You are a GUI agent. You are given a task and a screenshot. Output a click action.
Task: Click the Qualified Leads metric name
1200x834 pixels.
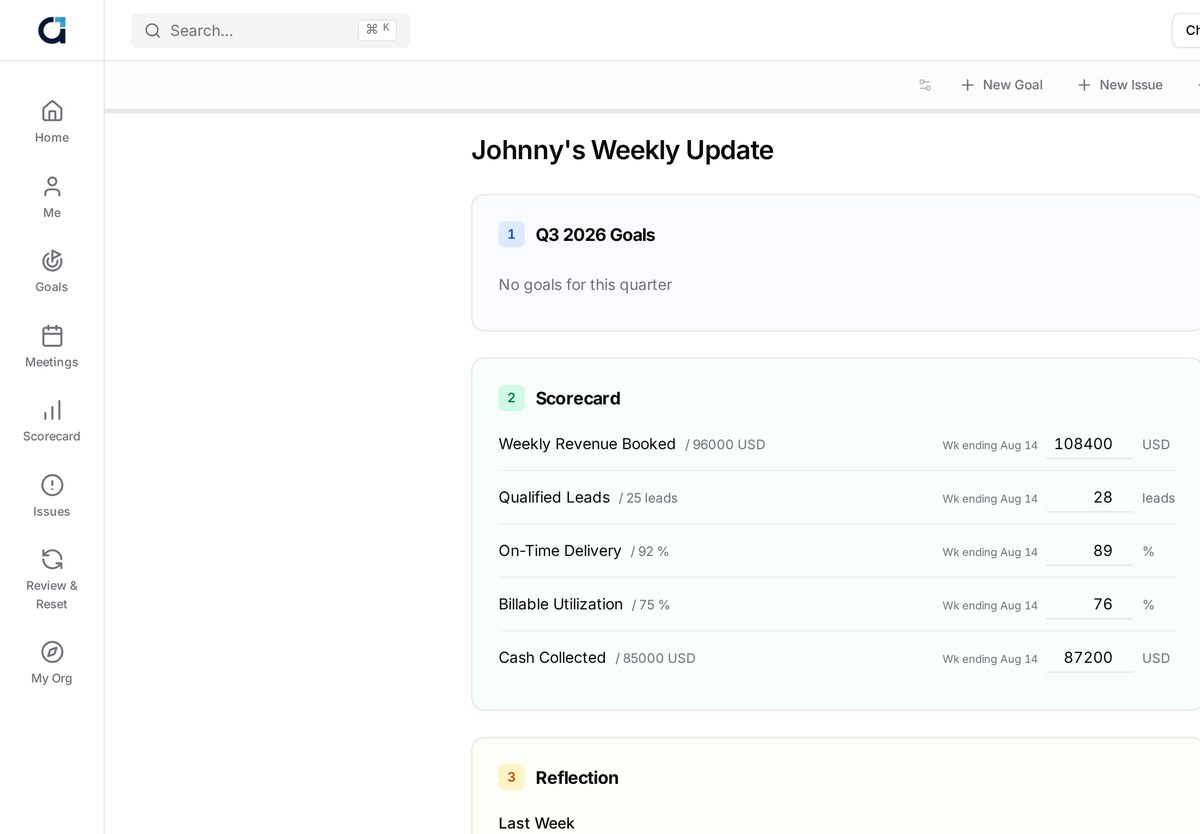click(554, 497)
